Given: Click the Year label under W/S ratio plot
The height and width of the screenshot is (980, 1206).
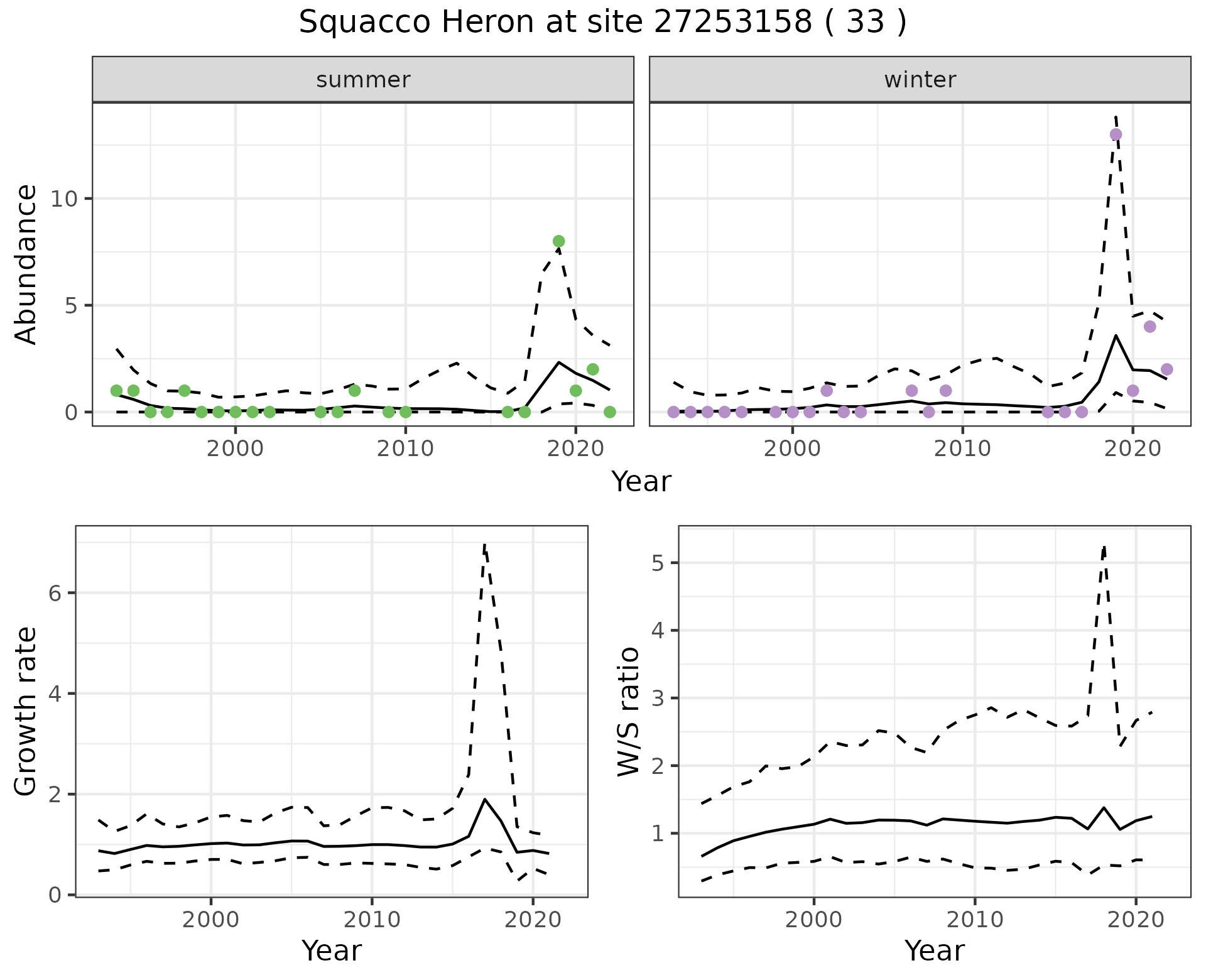Looking at the screenshot, I should pyautogui.click(x=934, y=950).
